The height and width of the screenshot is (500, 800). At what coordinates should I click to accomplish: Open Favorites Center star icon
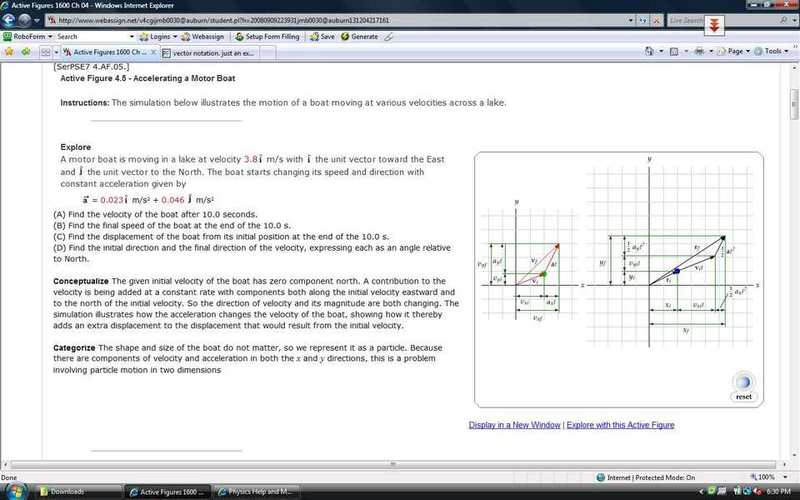point(9,52)
